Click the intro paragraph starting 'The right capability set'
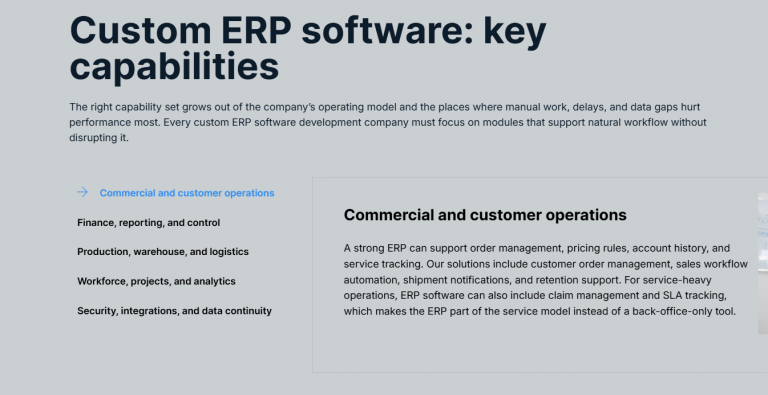The width and height of the screenshot is (768, 395). tap(387, 122)
